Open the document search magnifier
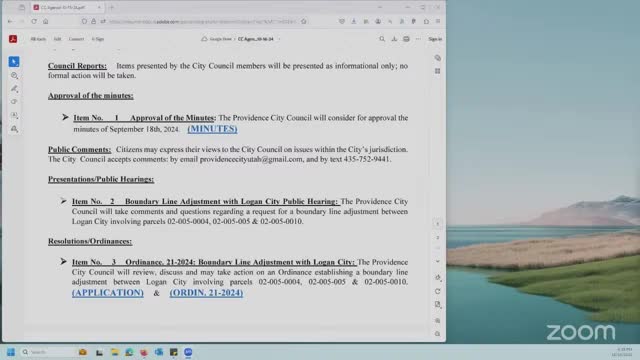The width and height of the screenshot is (640, 360). point(382,39)
